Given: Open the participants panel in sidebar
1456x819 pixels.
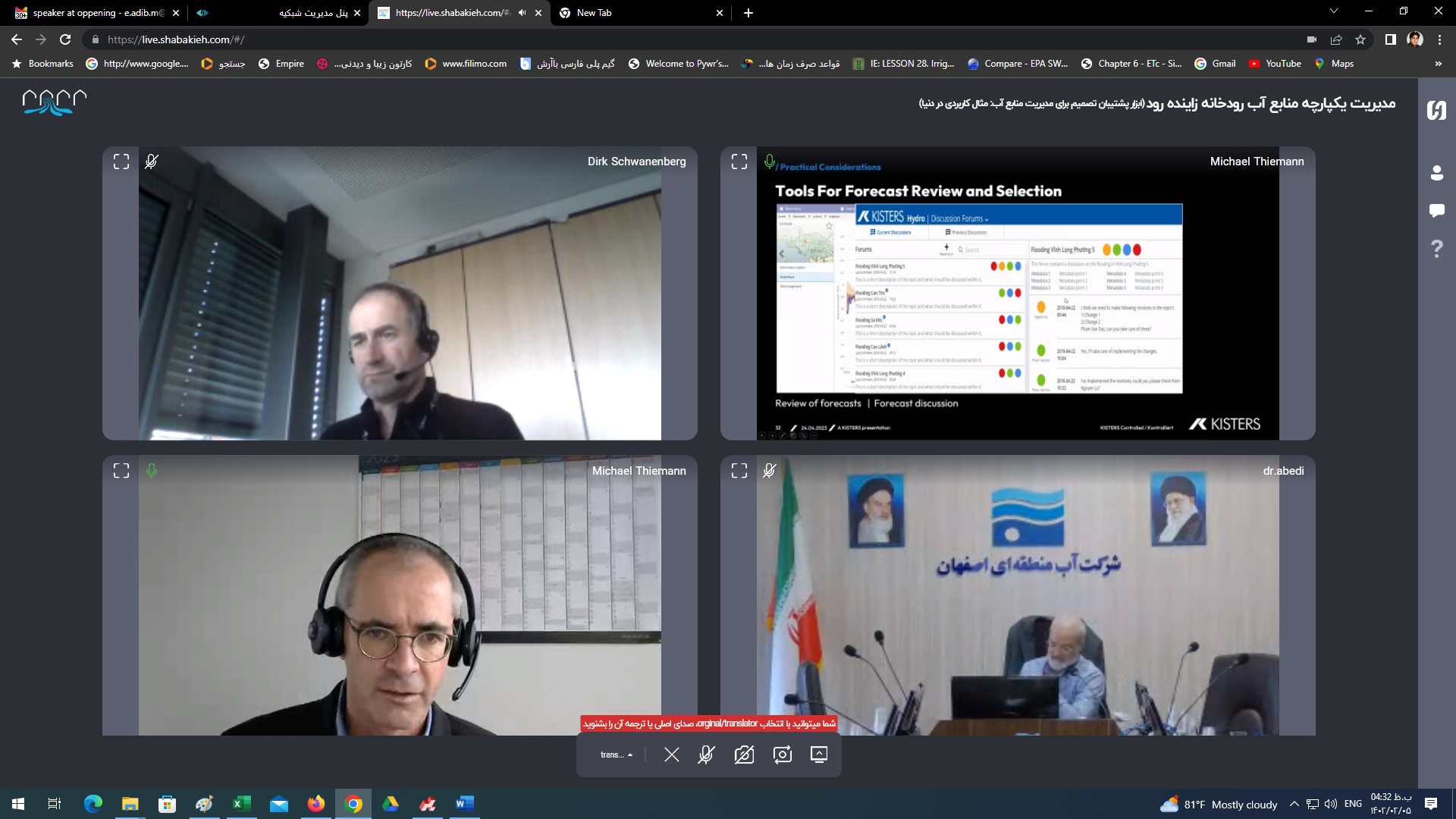Looking at the screenshot, I should (x=1436, y=174).
